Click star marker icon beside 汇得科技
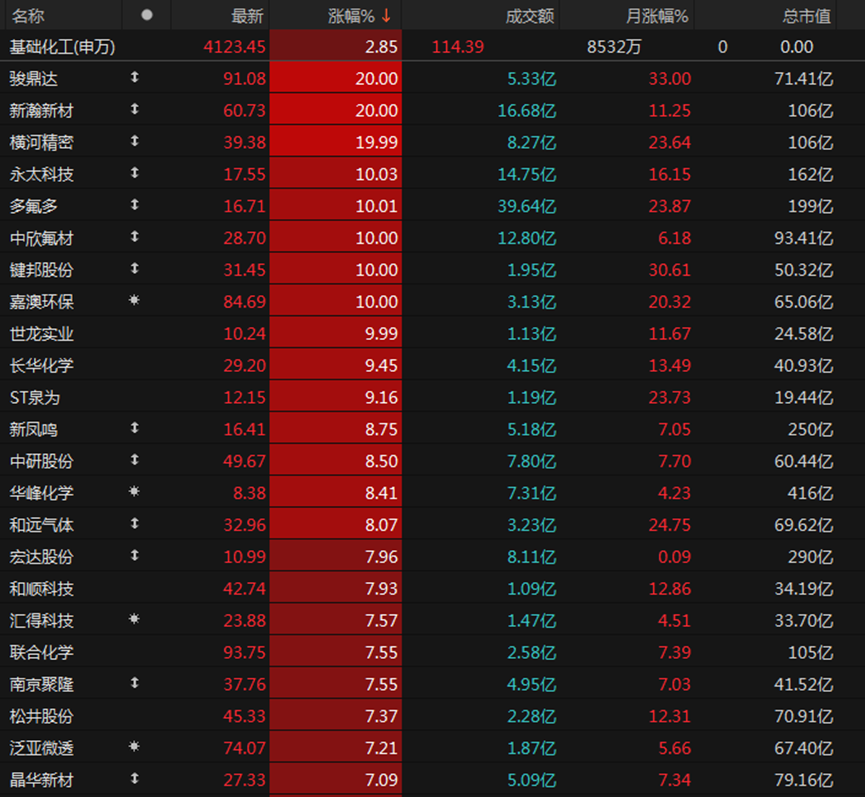The image size is (865, 797). 134,619
